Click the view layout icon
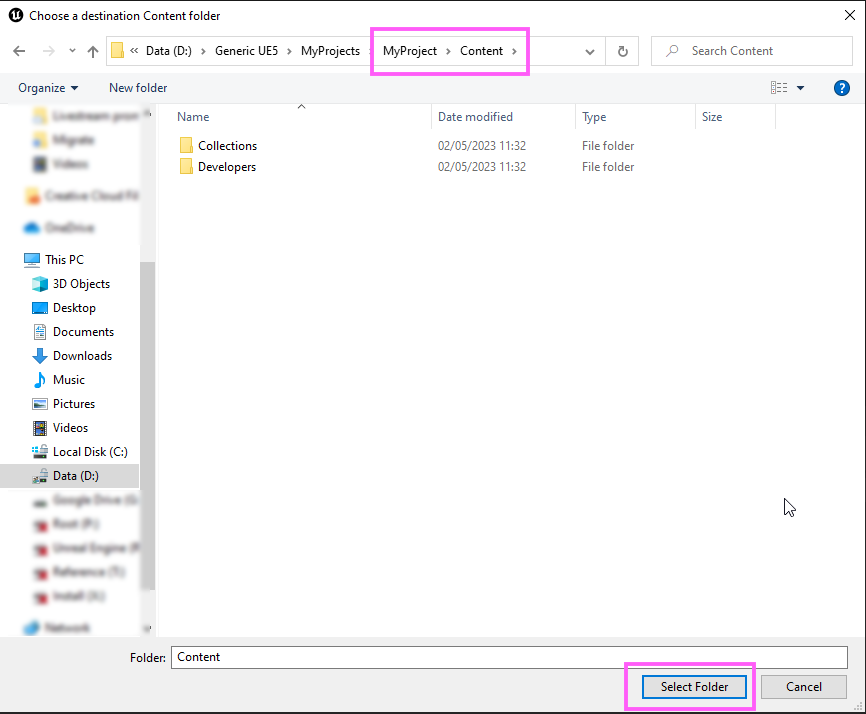The image size is (866, 714). pos(779,88)
